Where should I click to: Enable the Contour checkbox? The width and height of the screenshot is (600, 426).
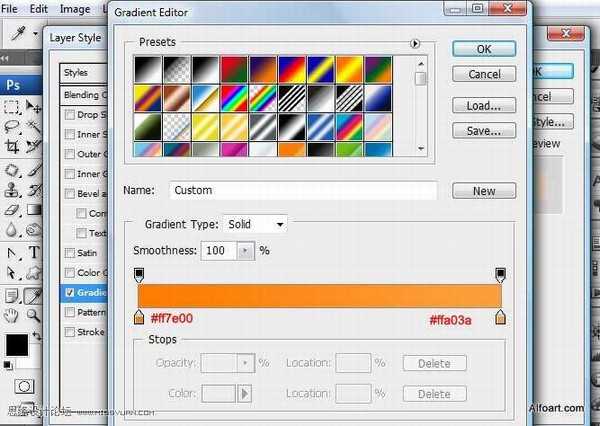(x=81, y=214)
